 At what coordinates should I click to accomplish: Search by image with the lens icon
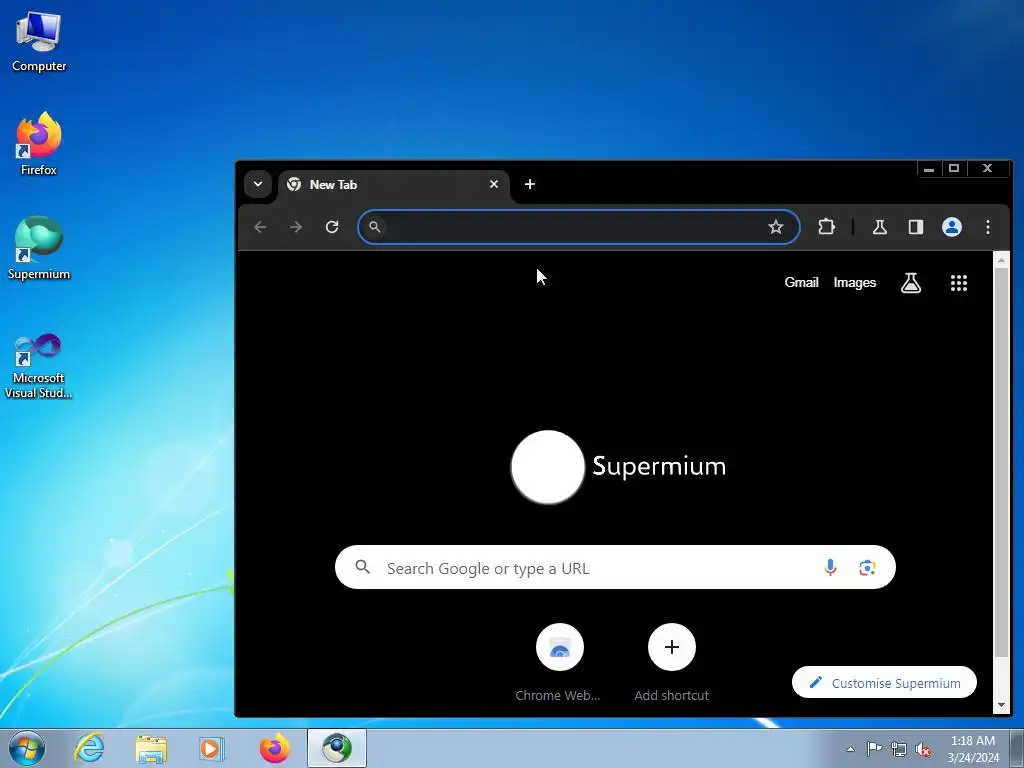point(867,568)
